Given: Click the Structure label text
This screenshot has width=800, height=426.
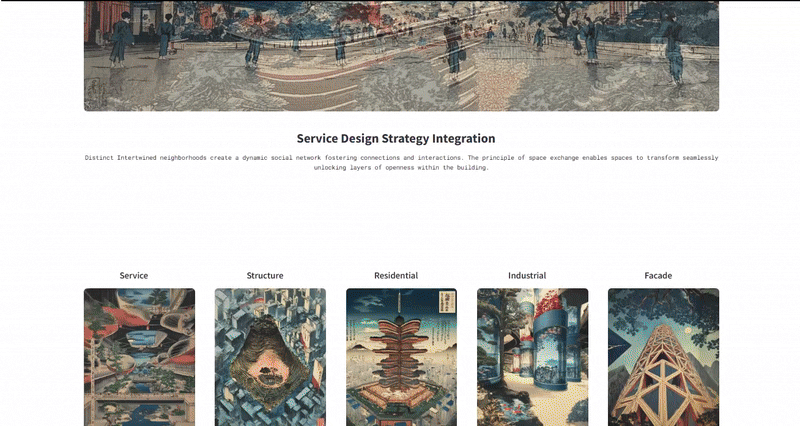Looking at the screenshot, I should click(265, 275).
